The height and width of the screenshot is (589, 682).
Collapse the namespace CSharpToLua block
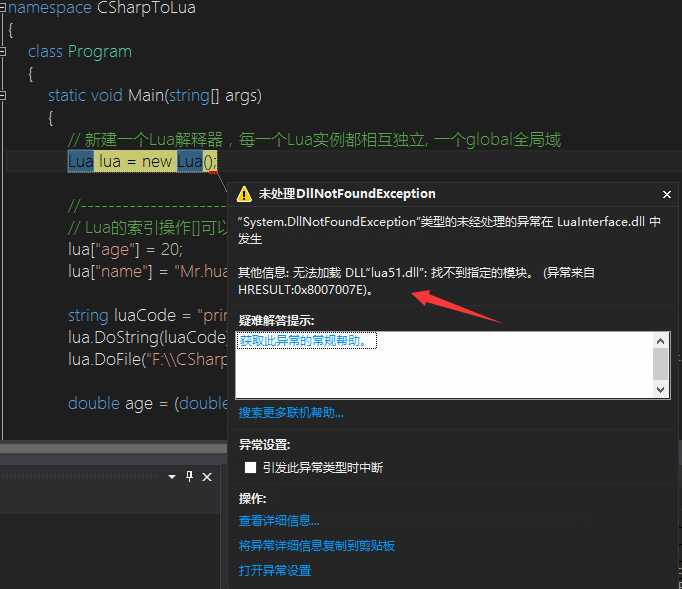coord(3,7)
